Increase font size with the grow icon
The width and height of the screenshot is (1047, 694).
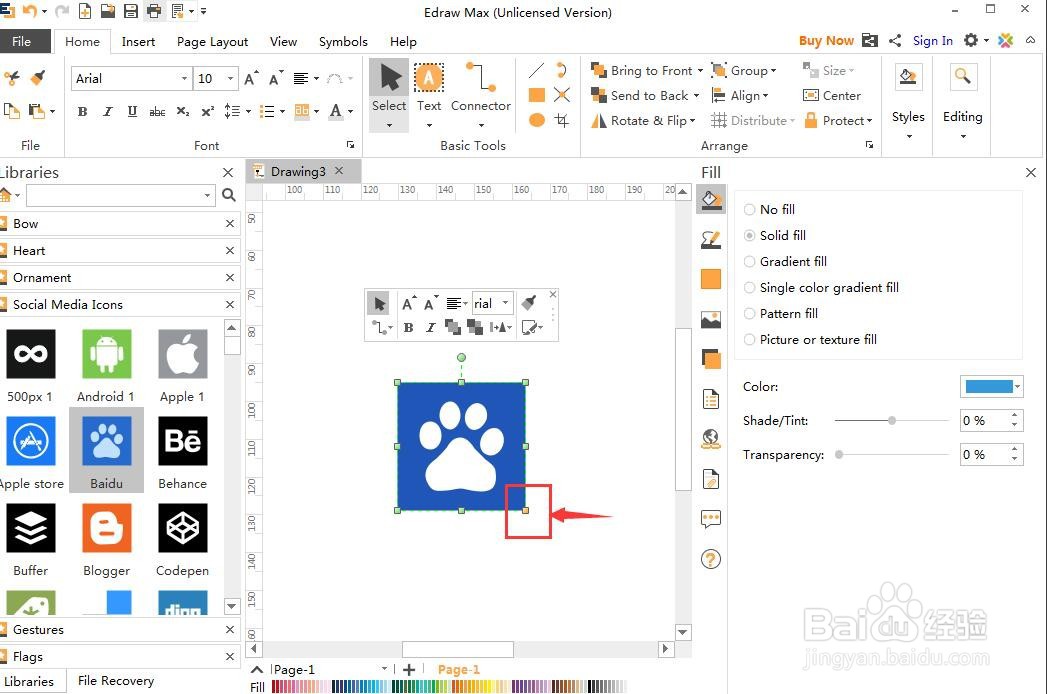pyautogui.click(x=251, y=78)
